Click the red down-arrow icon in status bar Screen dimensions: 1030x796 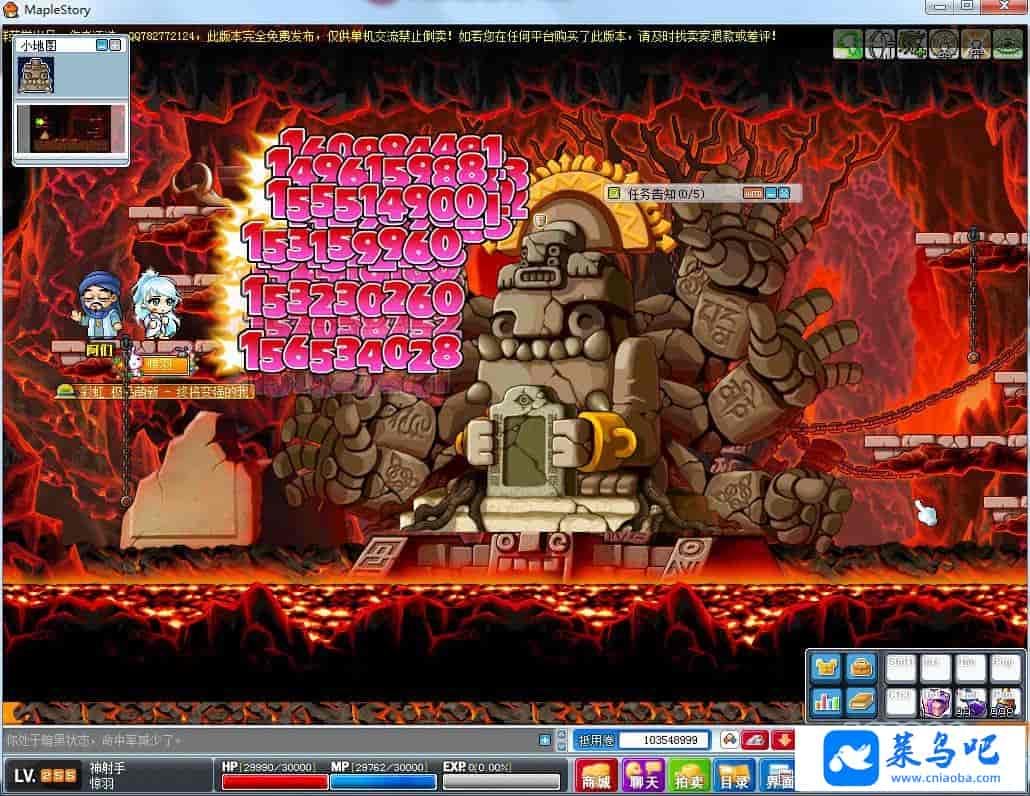point(781,740)
